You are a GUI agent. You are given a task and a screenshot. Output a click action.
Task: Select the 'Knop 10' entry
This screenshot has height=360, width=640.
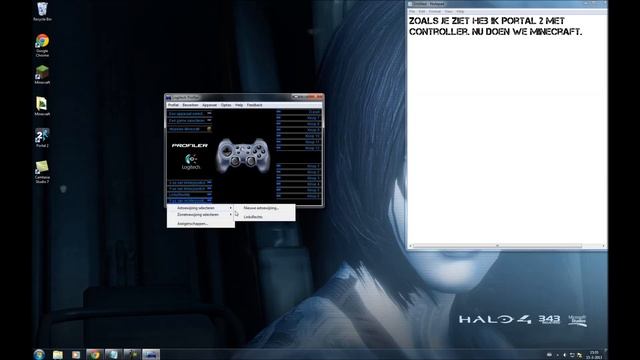299,136
